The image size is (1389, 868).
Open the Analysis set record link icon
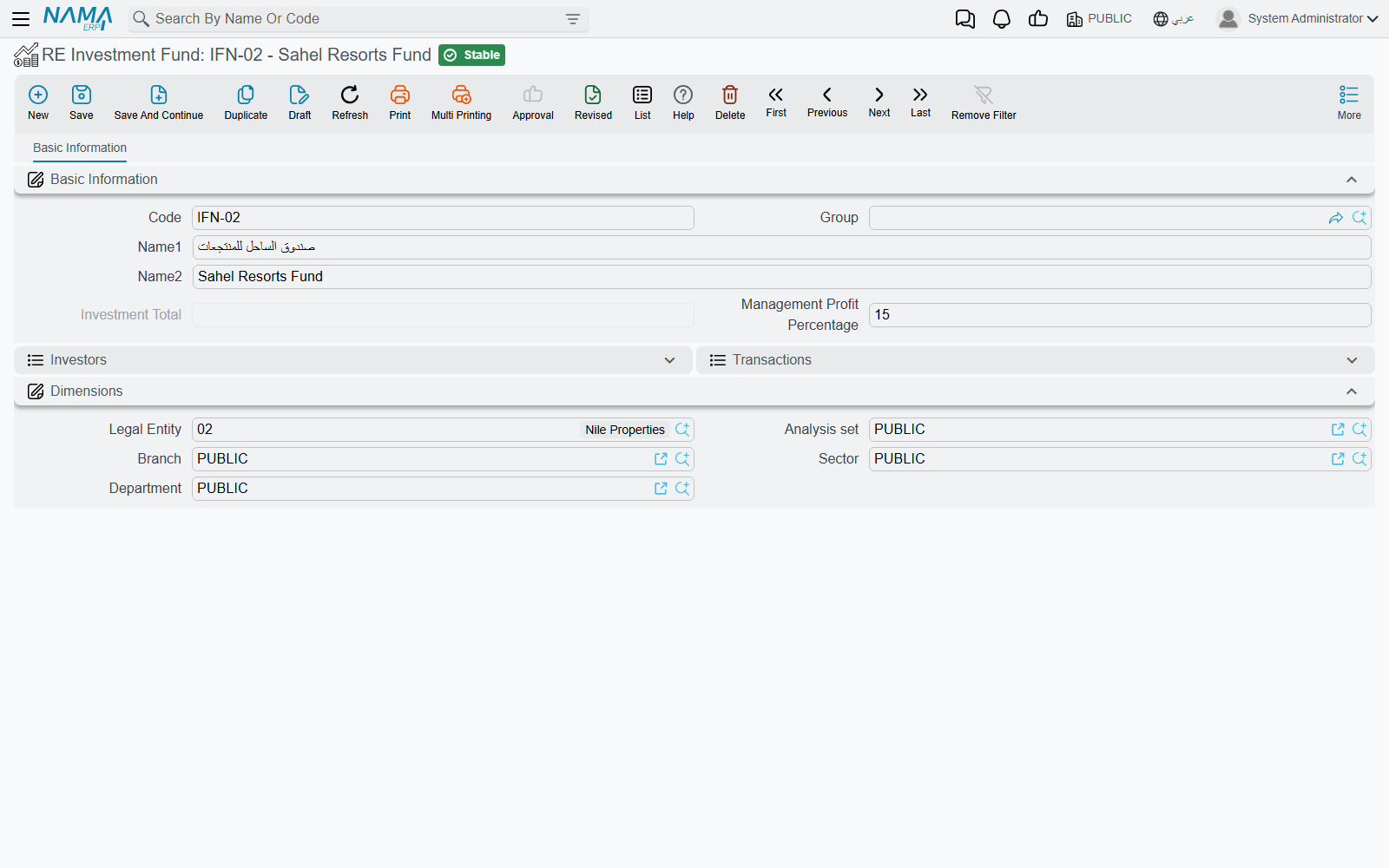(x=1338, y=430)
